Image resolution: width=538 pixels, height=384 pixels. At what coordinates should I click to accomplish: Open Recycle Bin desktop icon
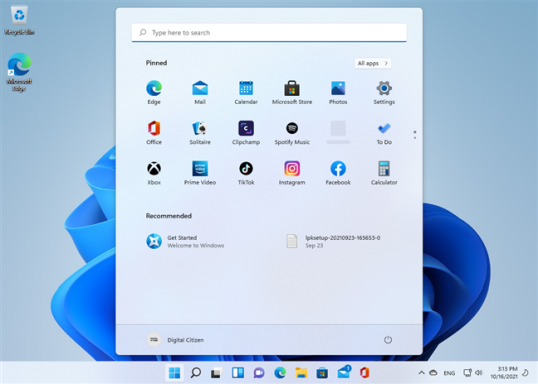19,20
